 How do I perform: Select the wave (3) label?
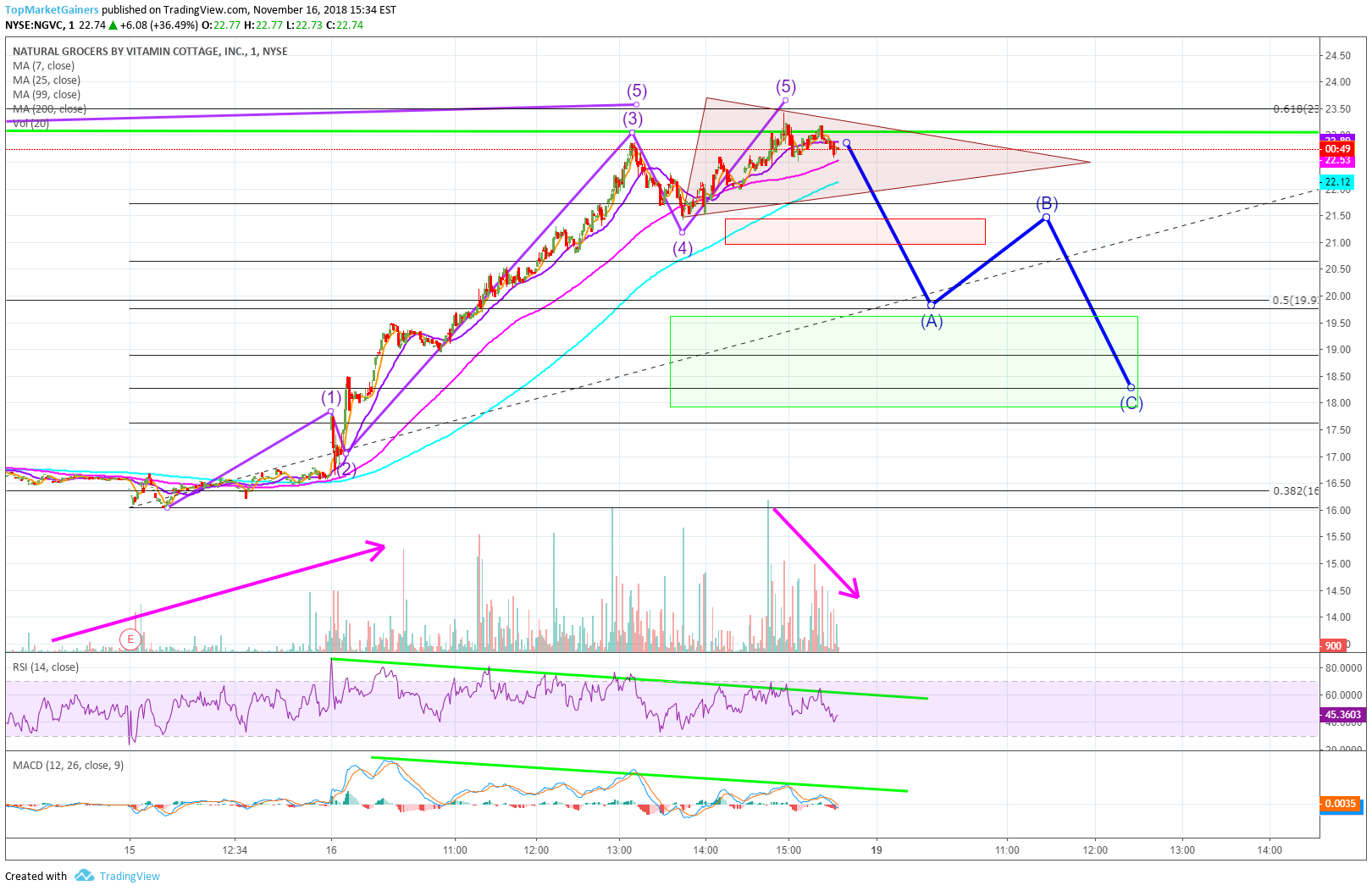click(633, 119)
